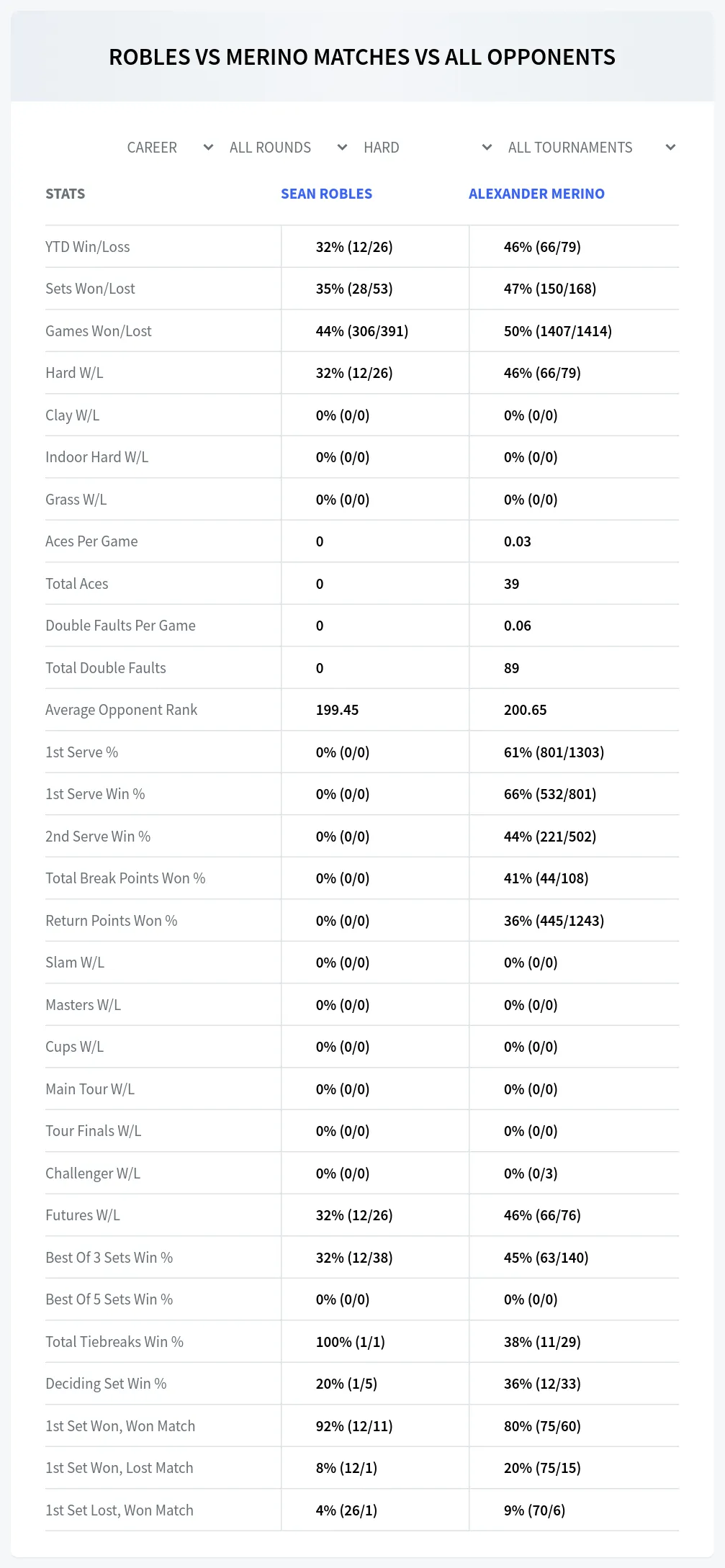Click Merino's Games Won/Lost value
The image size is (725, 1568).
coord(558,331)
